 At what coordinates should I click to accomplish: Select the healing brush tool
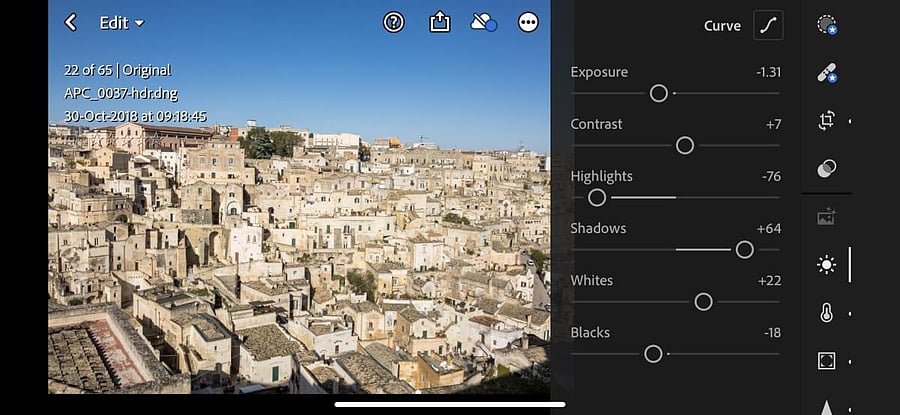coord(827,73)
